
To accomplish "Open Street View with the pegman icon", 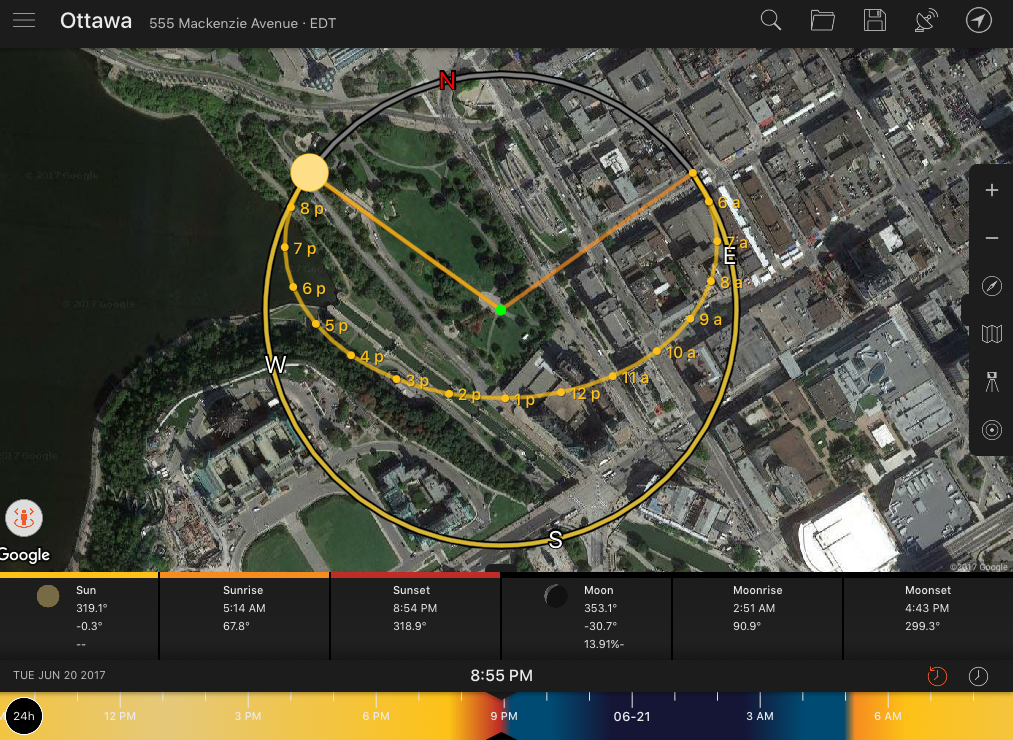I will pos(24,518).
